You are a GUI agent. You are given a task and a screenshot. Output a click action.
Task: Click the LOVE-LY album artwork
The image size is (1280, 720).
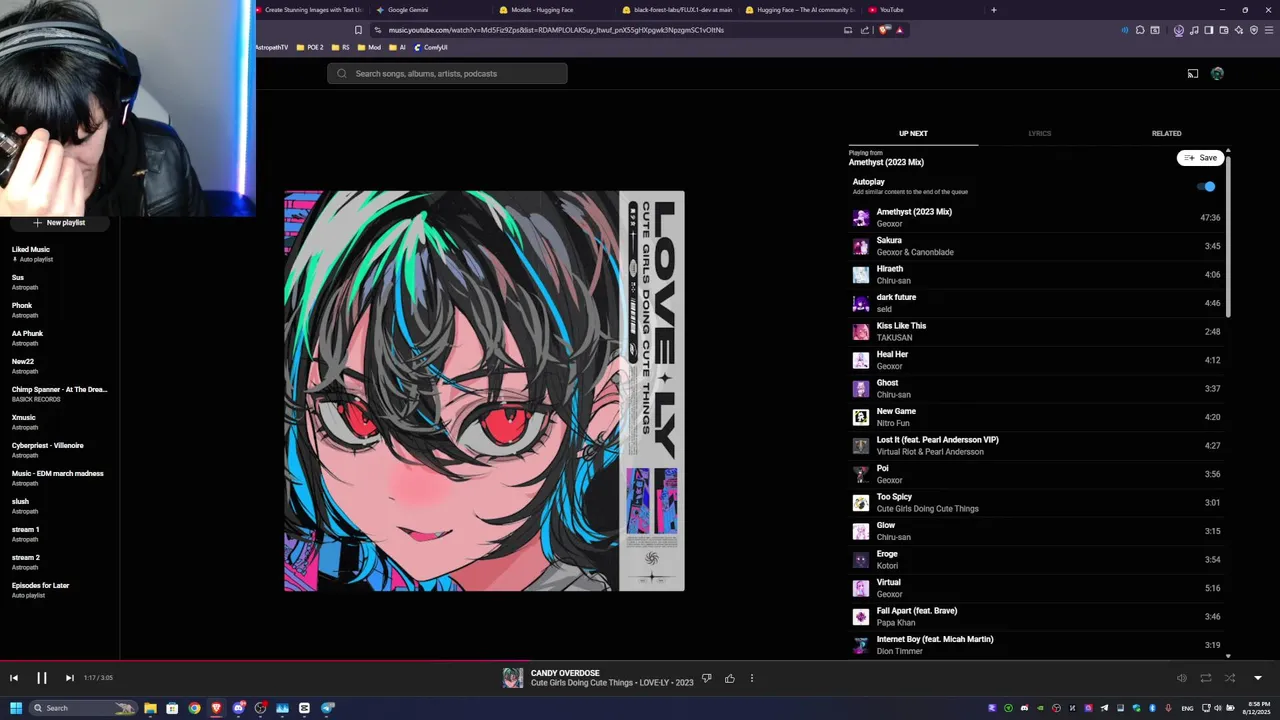point(484,391)
